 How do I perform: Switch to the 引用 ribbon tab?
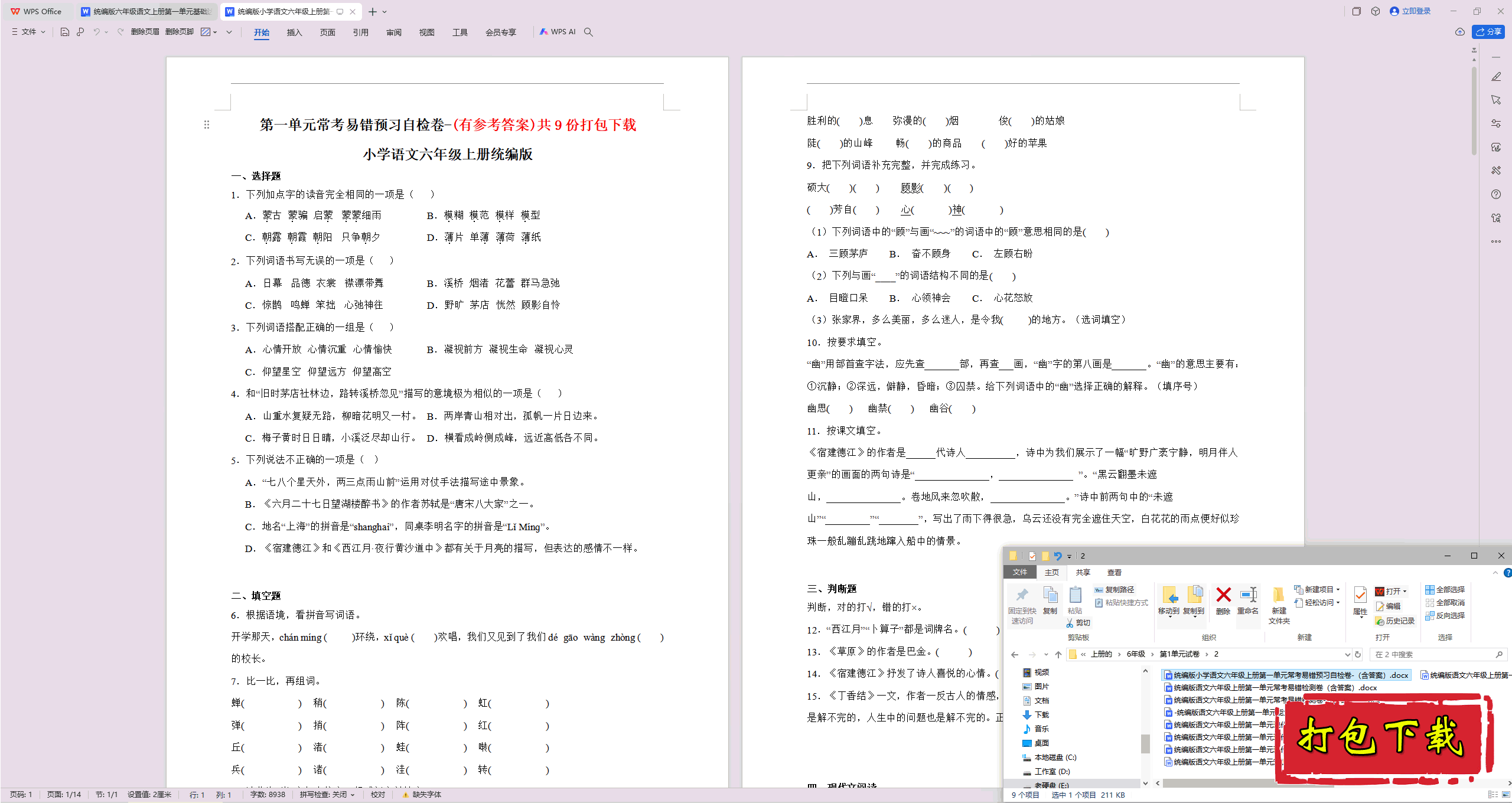point(360,32)
